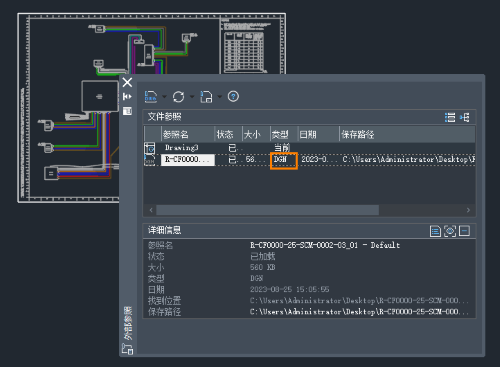Open the Help icon
Image resolution: width=500 pixels, height=367 pixels.
click(233, 97)
